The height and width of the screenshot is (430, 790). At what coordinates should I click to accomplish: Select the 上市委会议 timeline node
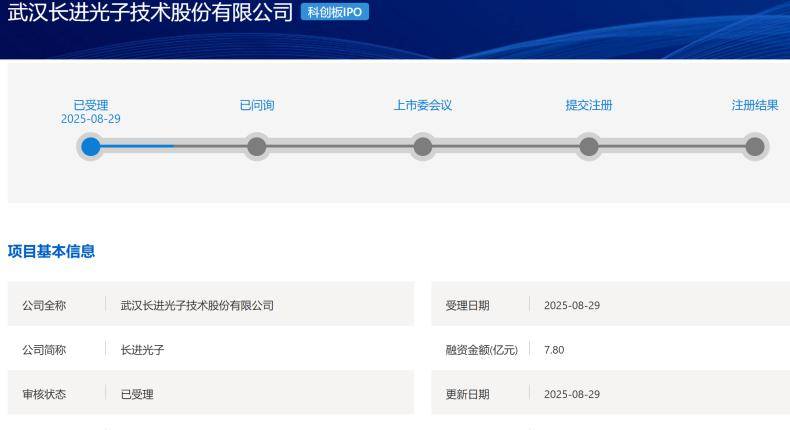[423, 147]
